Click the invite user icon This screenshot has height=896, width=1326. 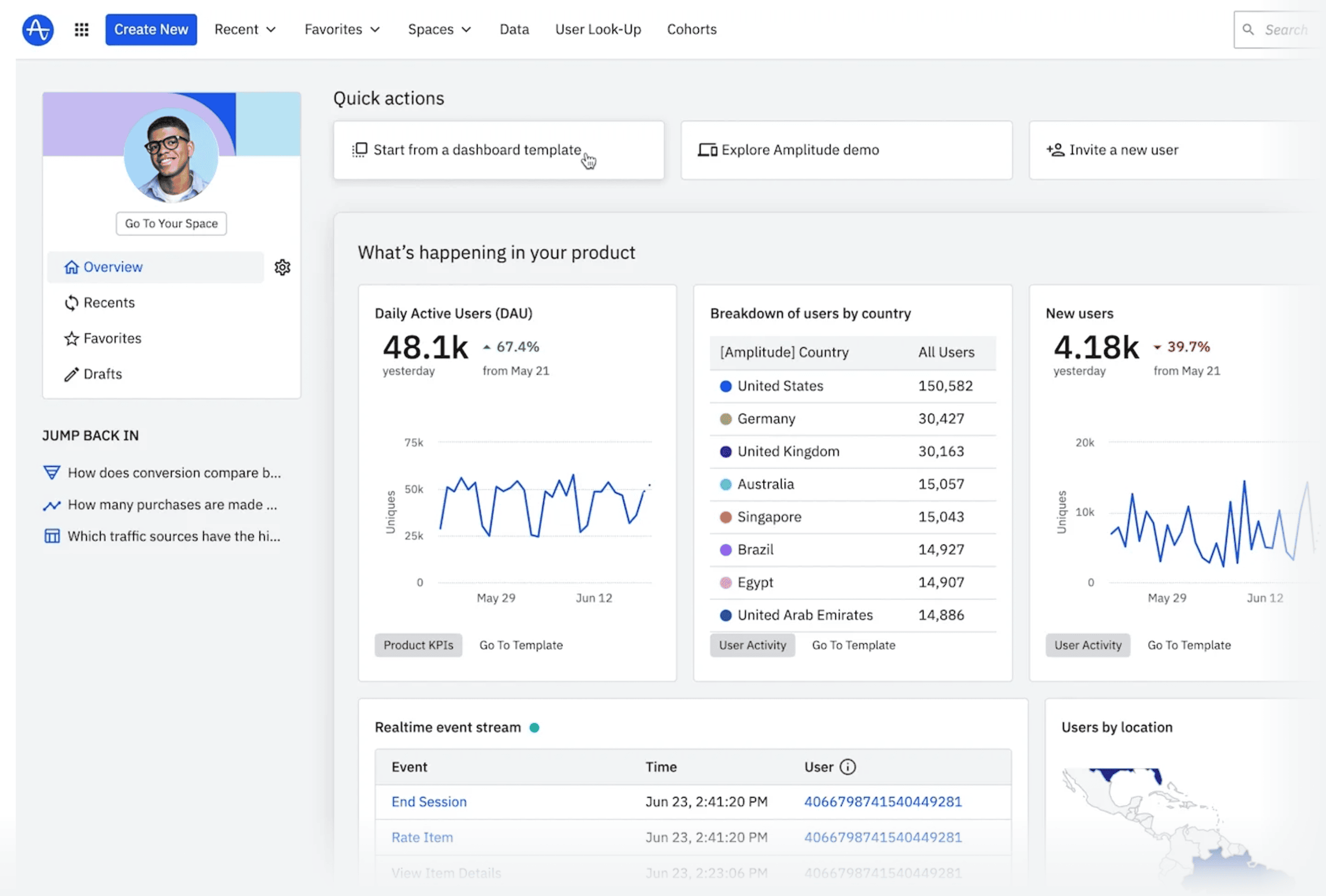(1054, 150)
